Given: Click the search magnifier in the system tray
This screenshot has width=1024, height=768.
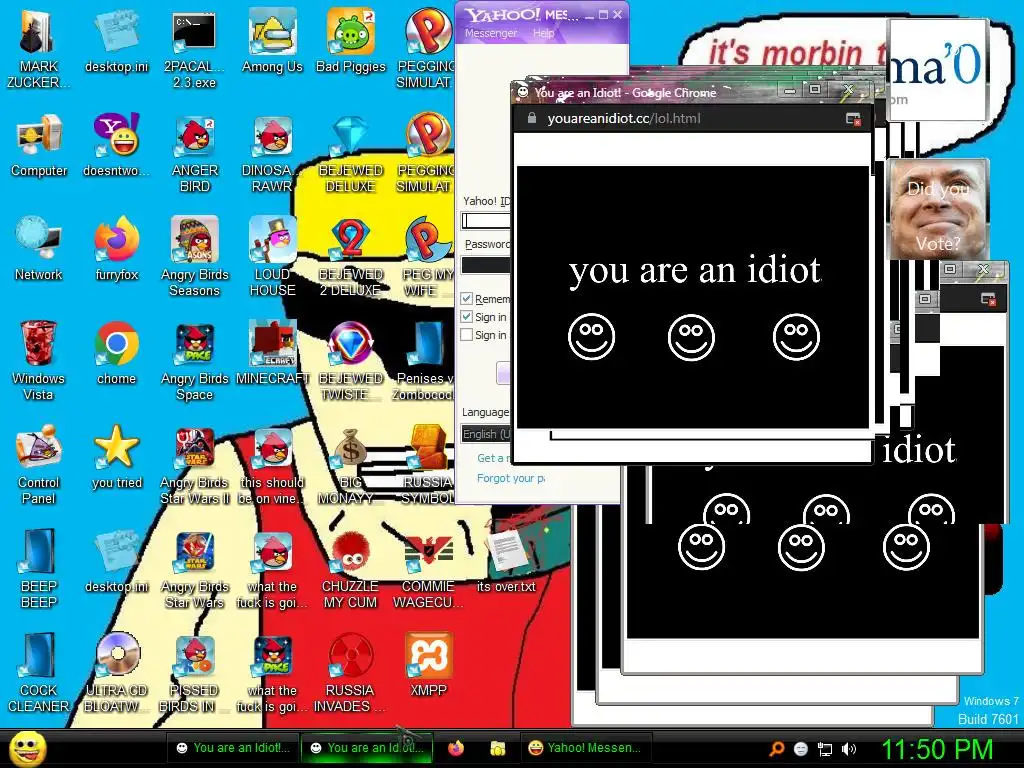Looking at the screenshot, I should click(x=776, y=749).
